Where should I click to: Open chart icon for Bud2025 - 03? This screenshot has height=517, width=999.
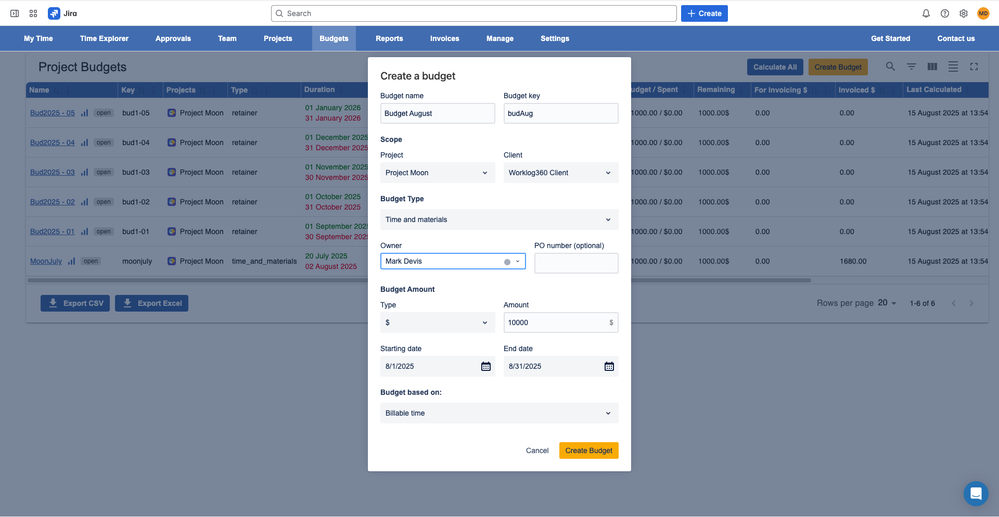(84, 172)
